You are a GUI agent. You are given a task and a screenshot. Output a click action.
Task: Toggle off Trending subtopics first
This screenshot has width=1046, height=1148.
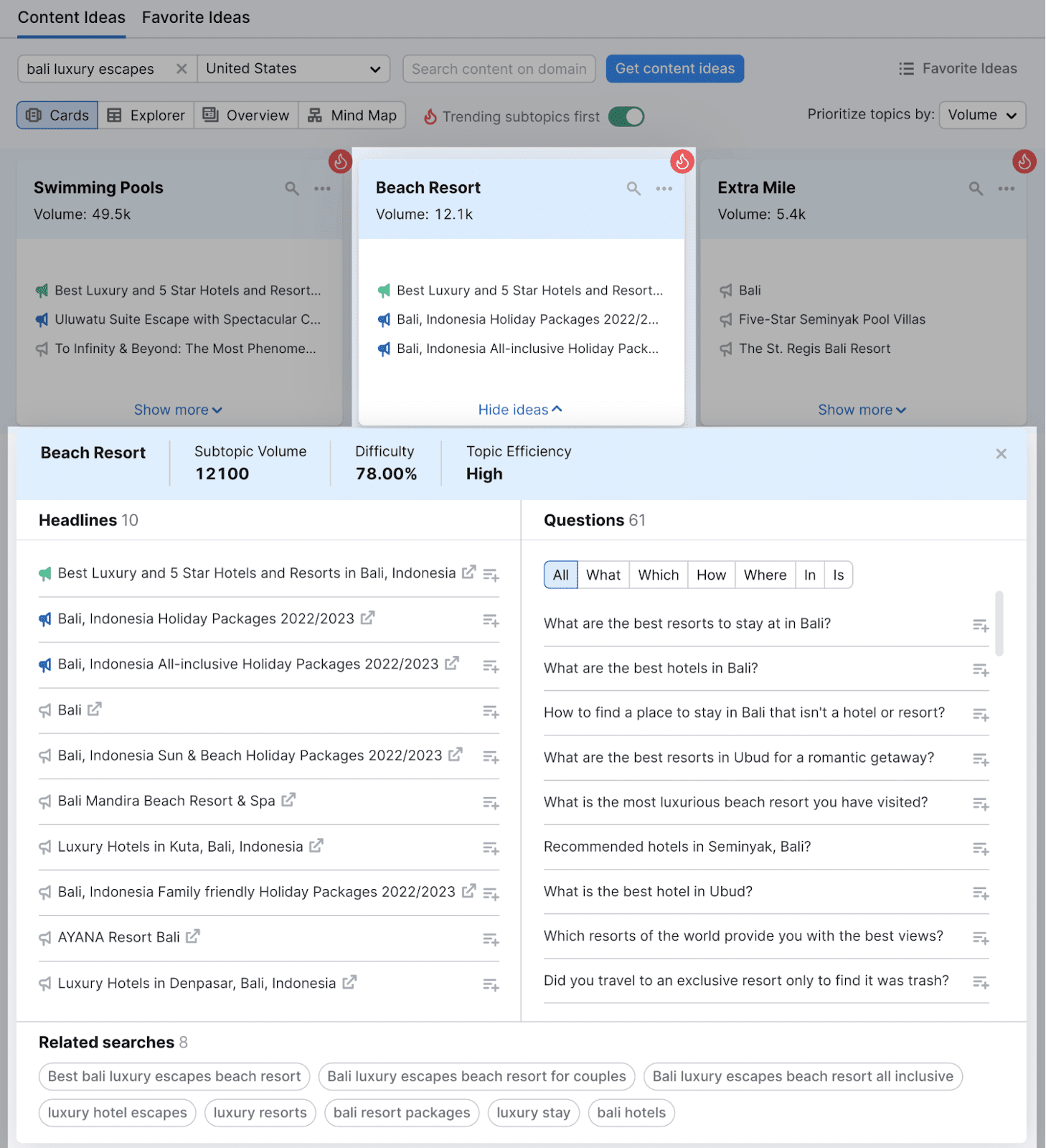626,116
